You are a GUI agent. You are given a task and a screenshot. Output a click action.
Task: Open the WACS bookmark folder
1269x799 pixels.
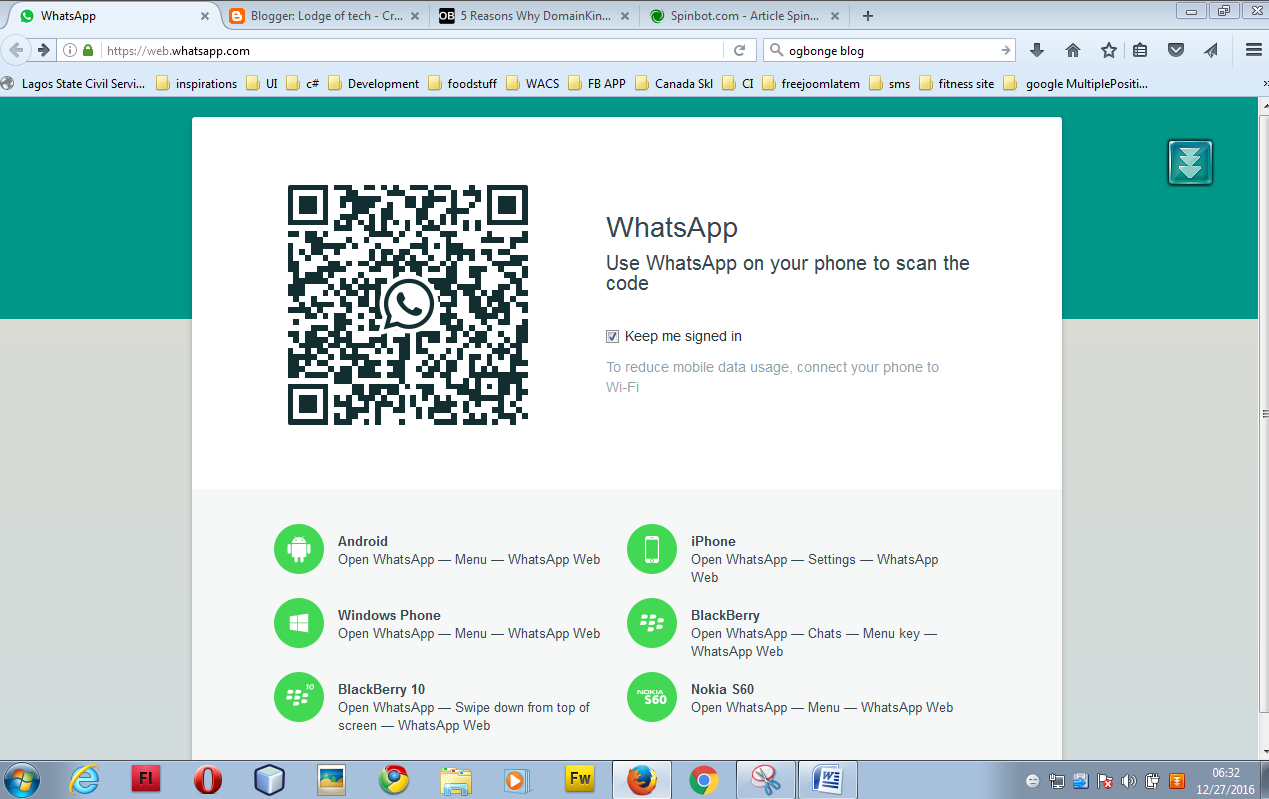tap(534, 84)
